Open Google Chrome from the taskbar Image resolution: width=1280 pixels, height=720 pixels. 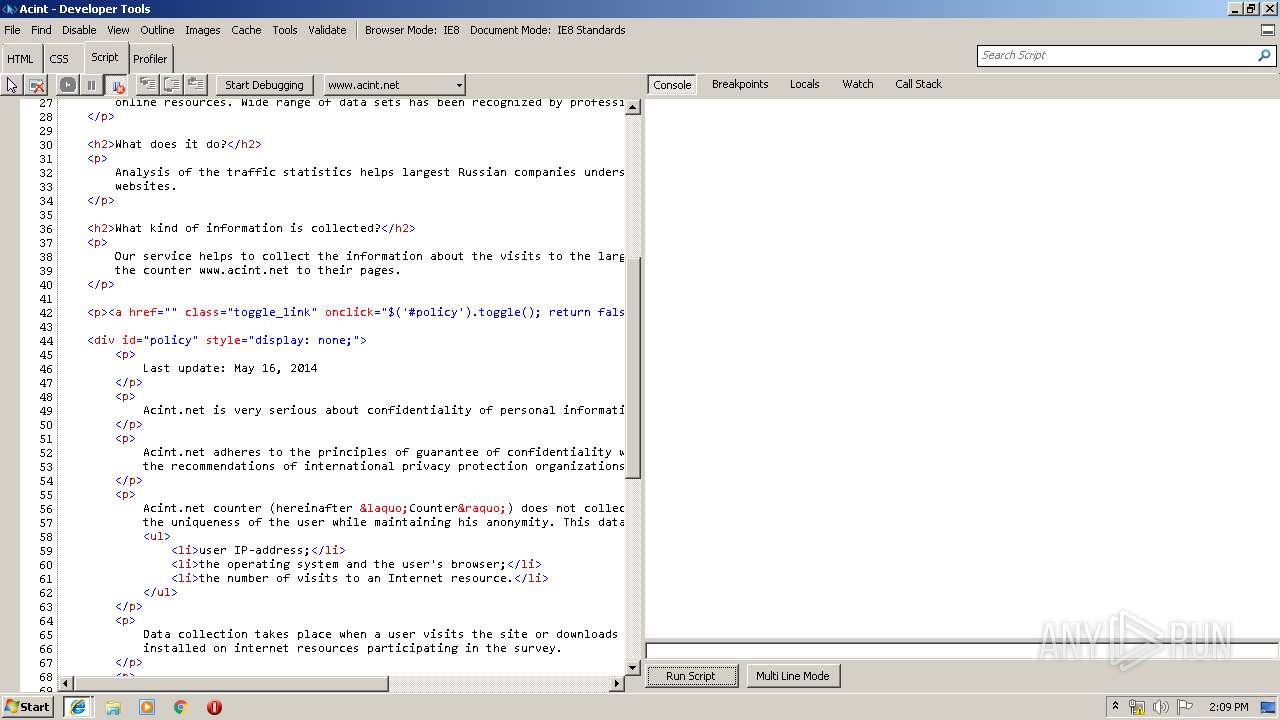[181, 707]
